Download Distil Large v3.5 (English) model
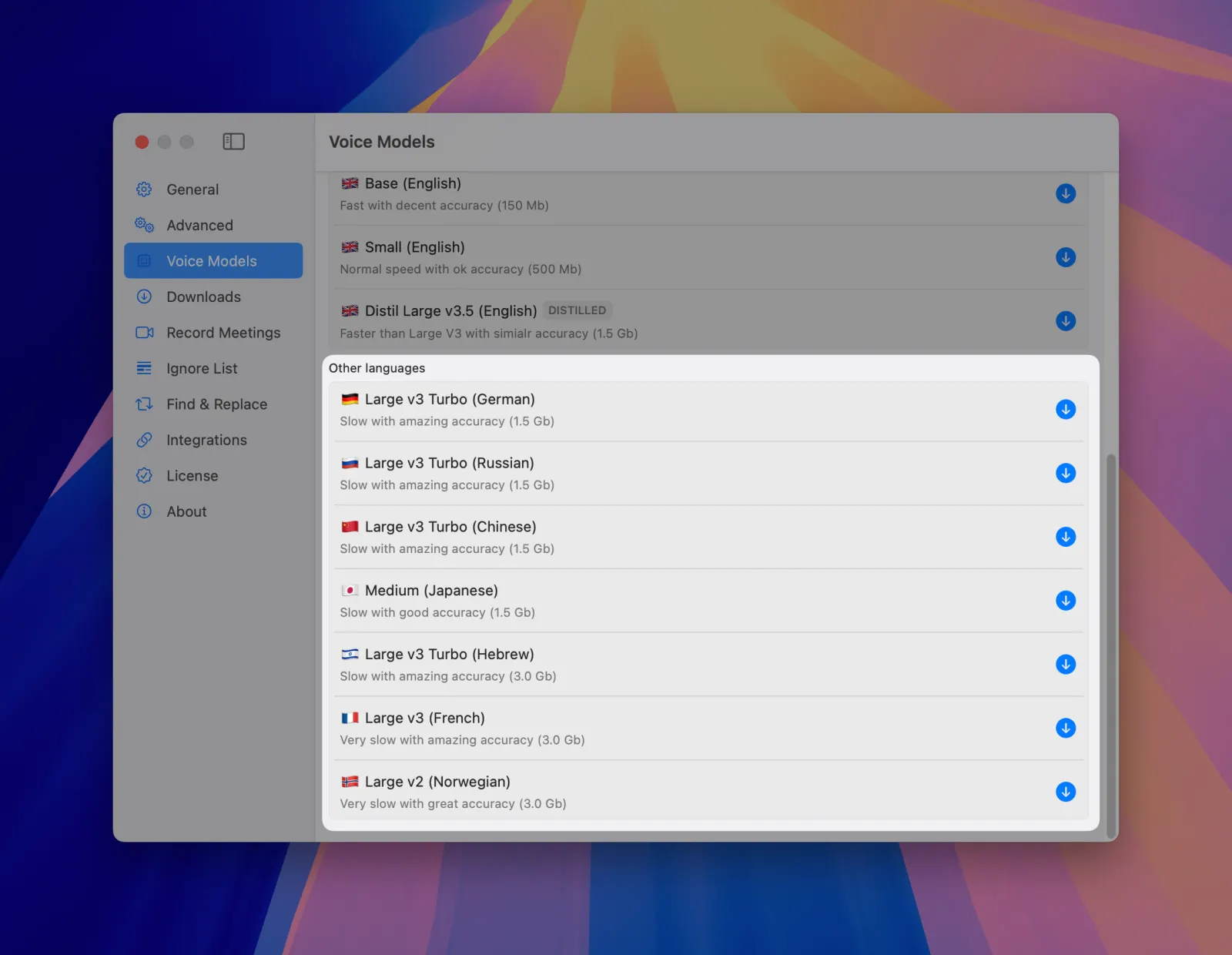Viewport: 1232px width, 955px height. pos(1066,321)
